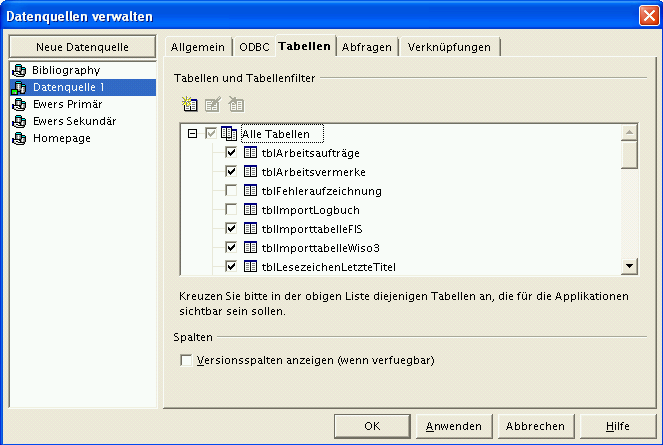Click the Ewers Primär data source icon

[18, 105]
